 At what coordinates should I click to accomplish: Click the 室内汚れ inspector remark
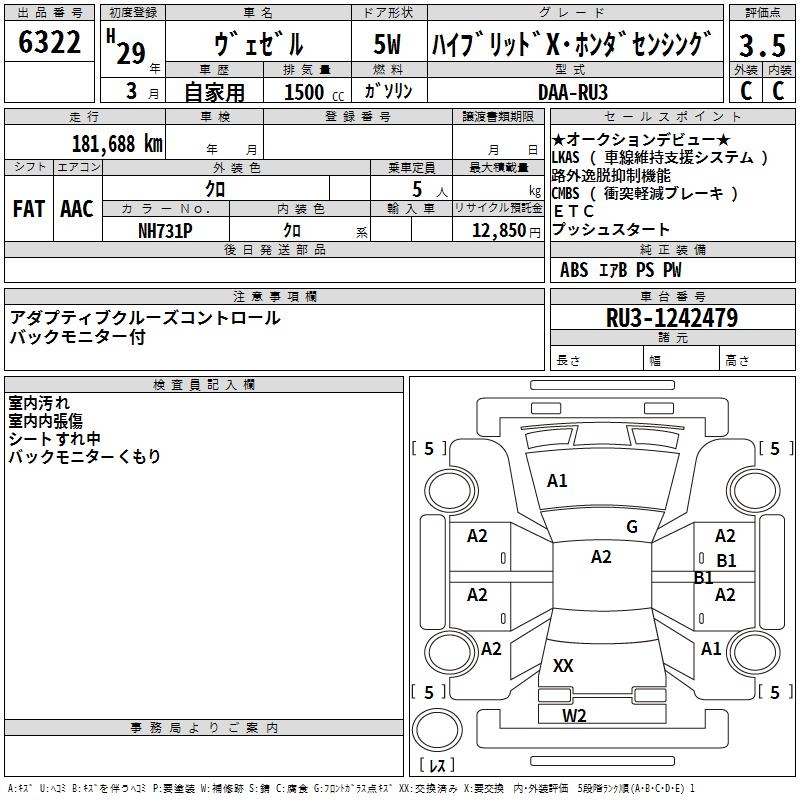tap(39, 403)
